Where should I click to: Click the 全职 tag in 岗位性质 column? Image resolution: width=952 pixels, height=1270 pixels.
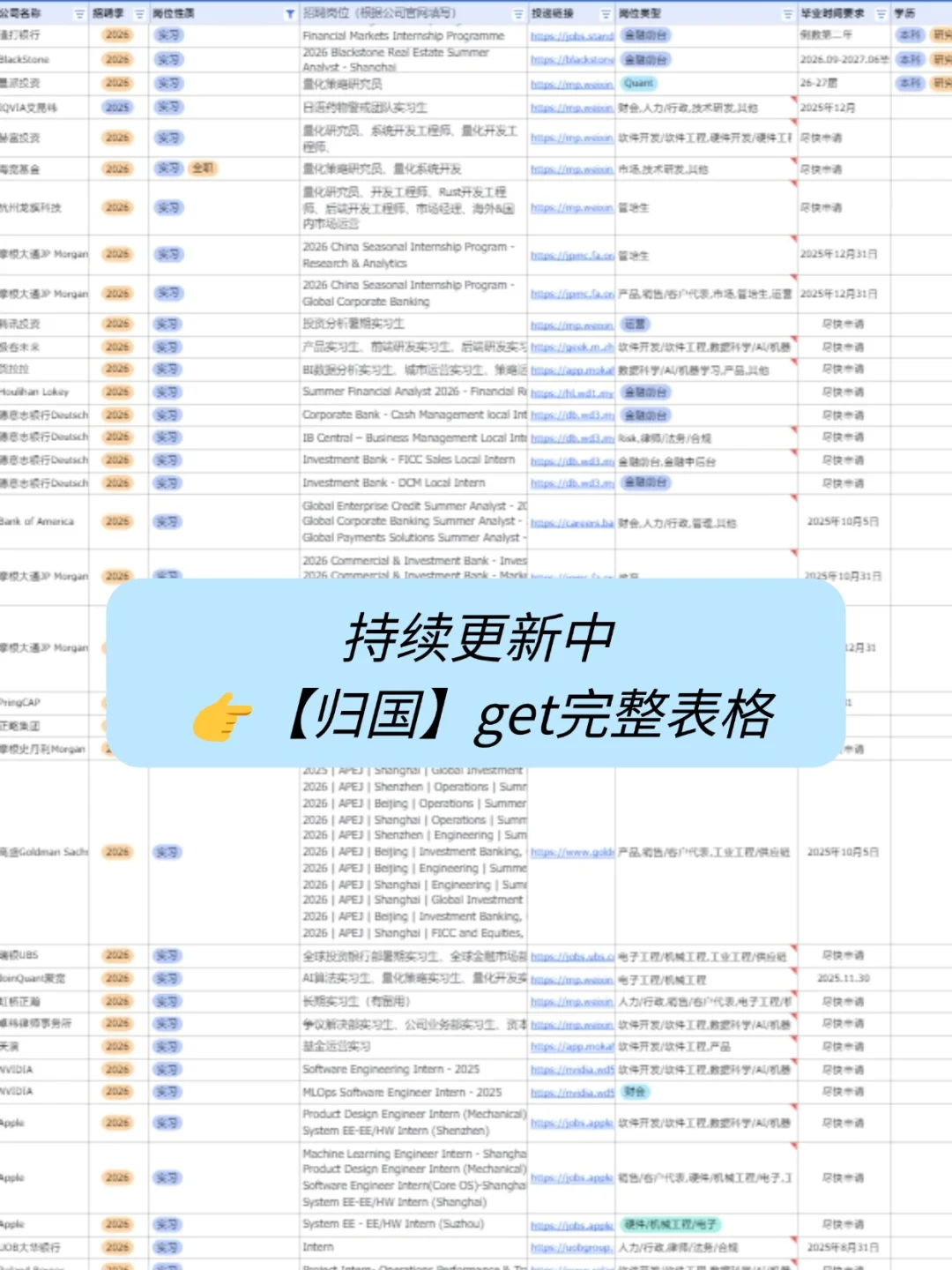click(203, 168)
